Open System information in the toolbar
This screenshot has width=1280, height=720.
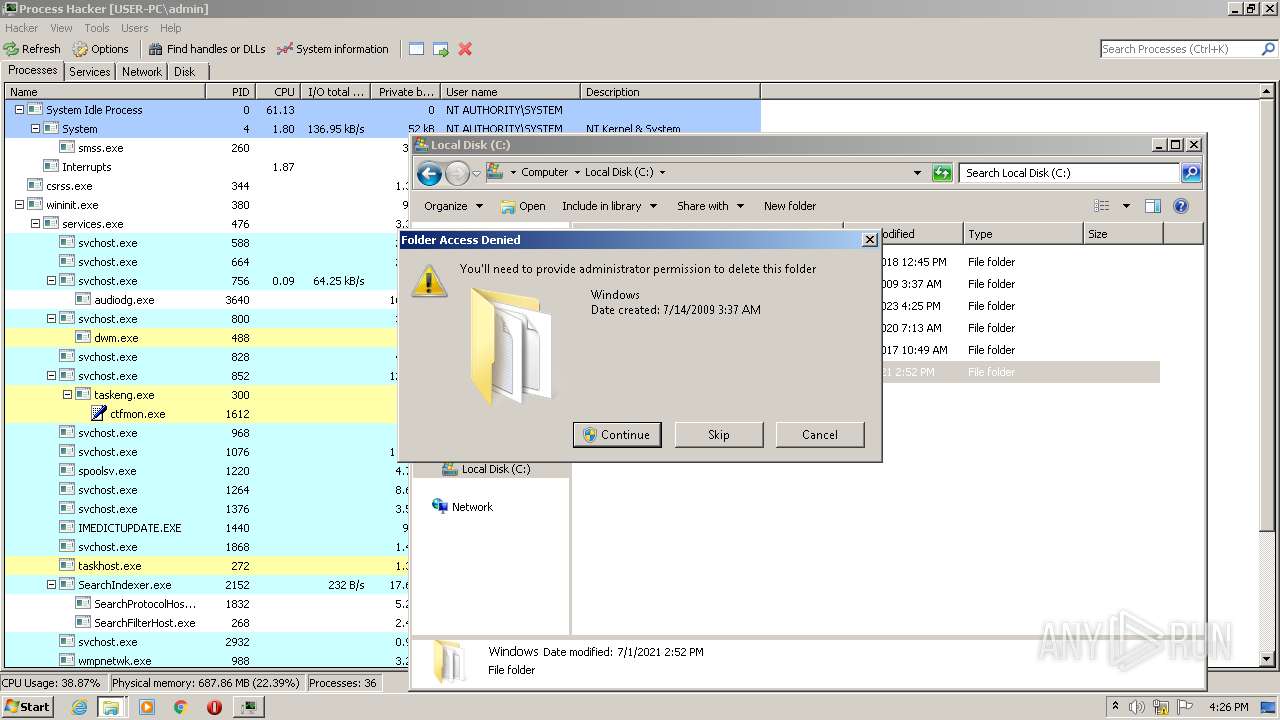[x=333, y=49]
